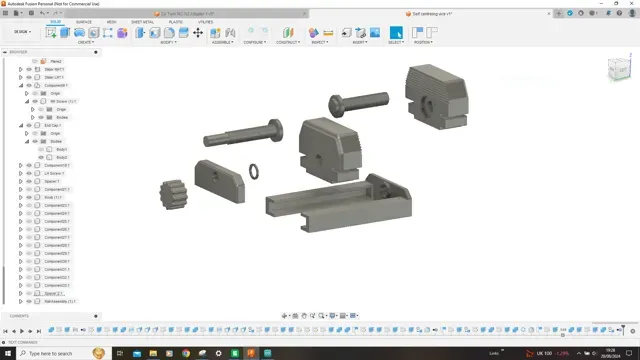Viewport: 640px width, 360px height.
Task: Toggle visibility of Slider LH:1
Action: pos(29,77)
